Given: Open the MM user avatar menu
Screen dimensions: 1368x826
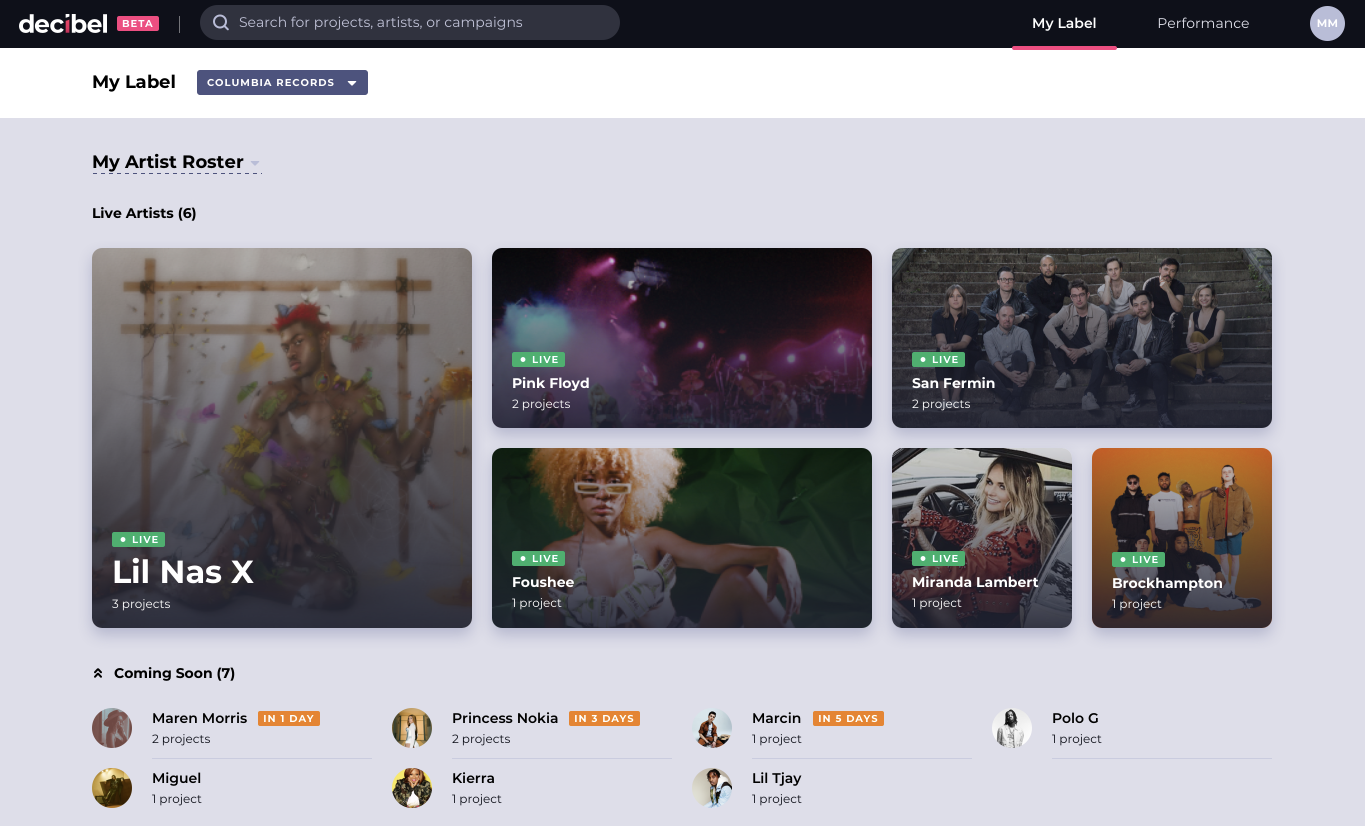Looking at the screenshot, I should click(1327, 23).
